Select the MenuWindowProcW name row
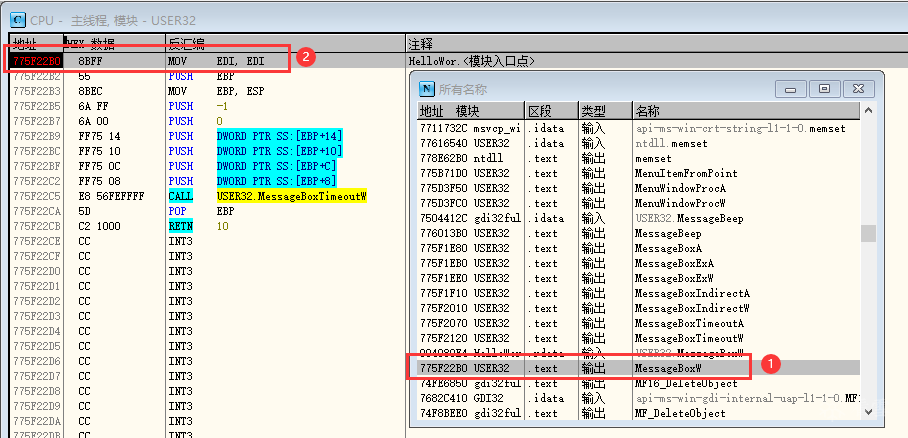 tap(639, 204)
